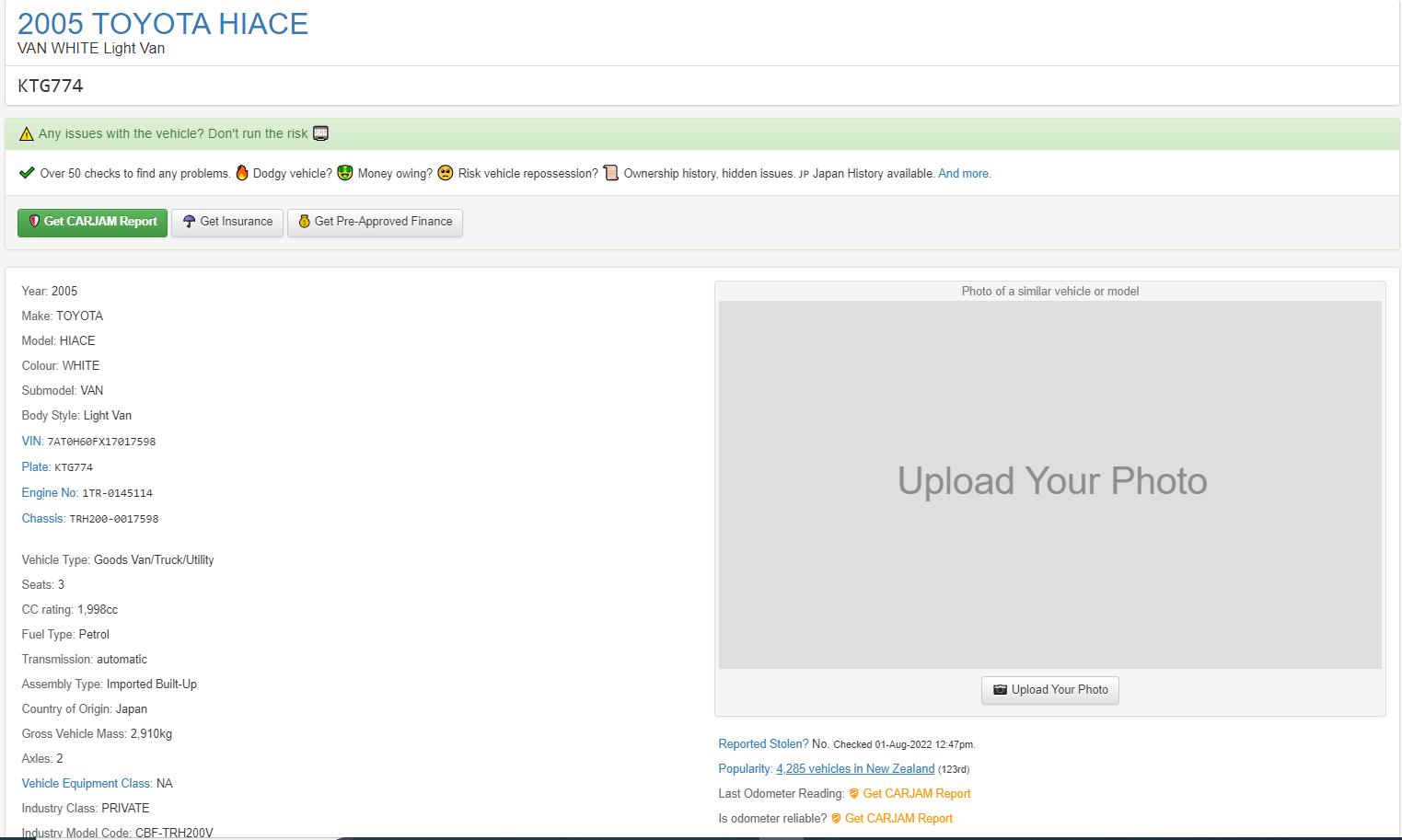Choose Get Pre-Approved Finance
Image resolution: width=1402 pixels, height=840 pixels.
point(375,222)
